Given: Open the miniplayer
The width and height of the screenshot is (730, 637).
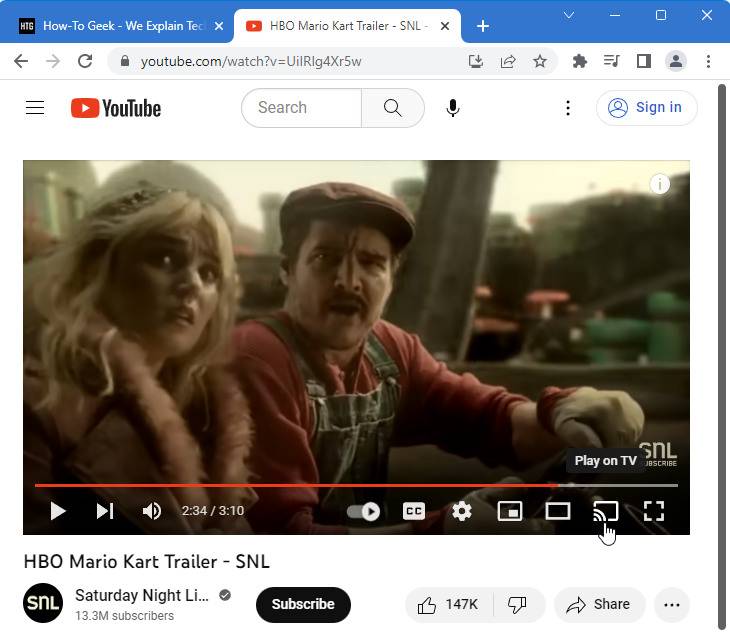Looking at the screenshot, I should 510,511.
